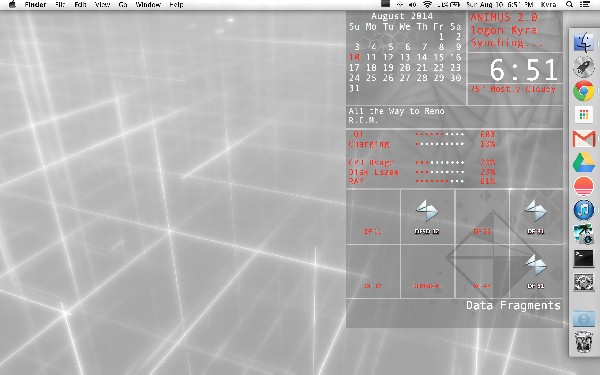Screen dimensions: 600x375
Task: Open the Trash in the dock
Action: (x=584, y=342)
